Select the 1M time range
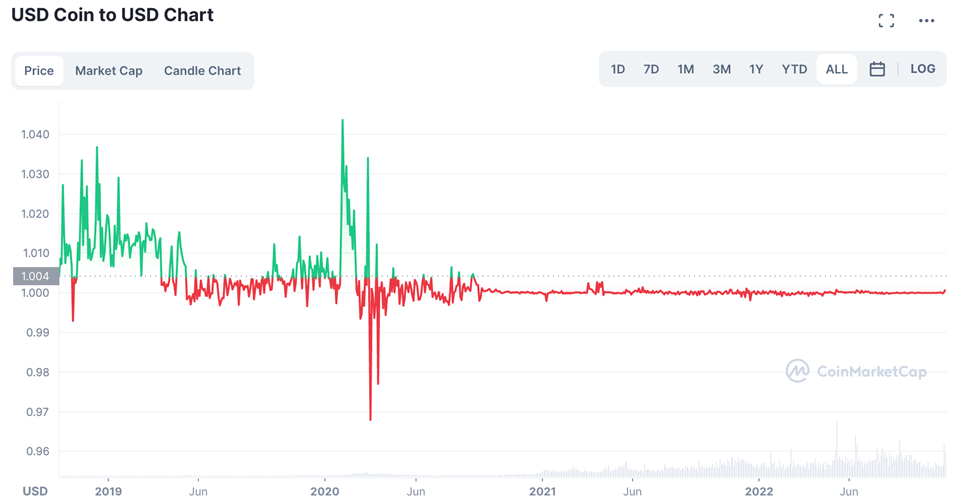 coord(685,69)
